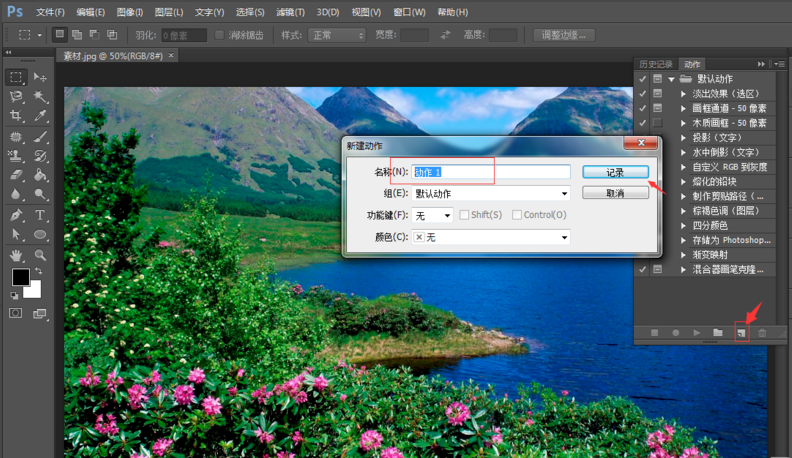Click the 取消 cancel button
The height and width of the screenshot is (458, 792).
coord(615,193)
